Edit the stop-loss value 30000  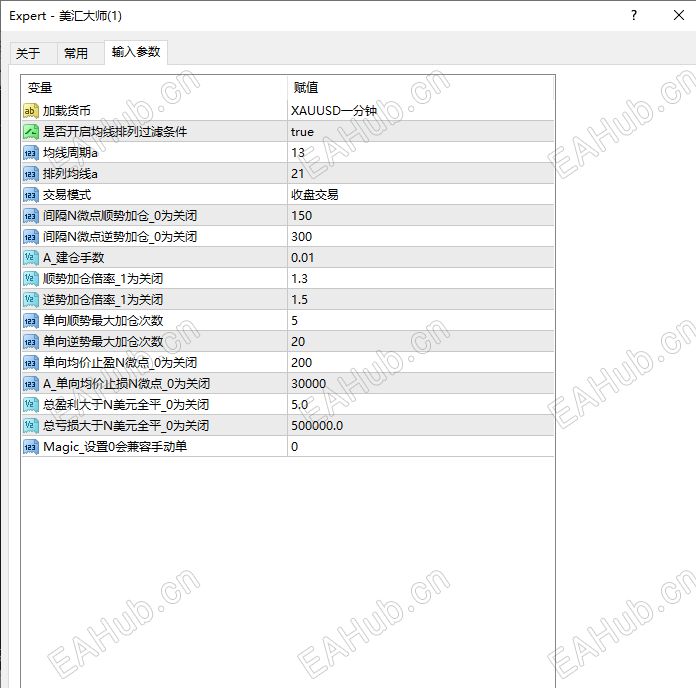pos(421,384)
